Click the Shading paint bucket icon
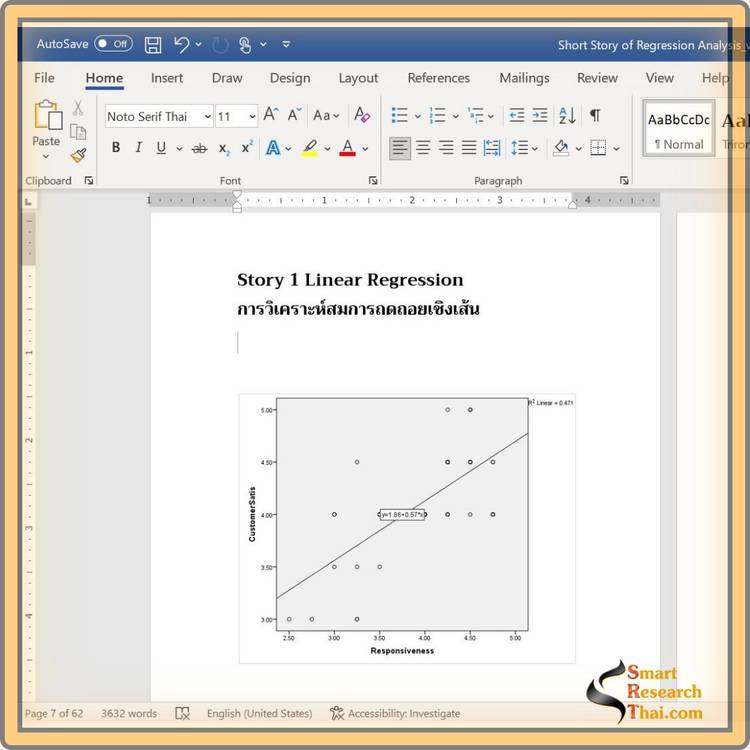This screenshot has width=750, height=750. [x=561, y=148]
